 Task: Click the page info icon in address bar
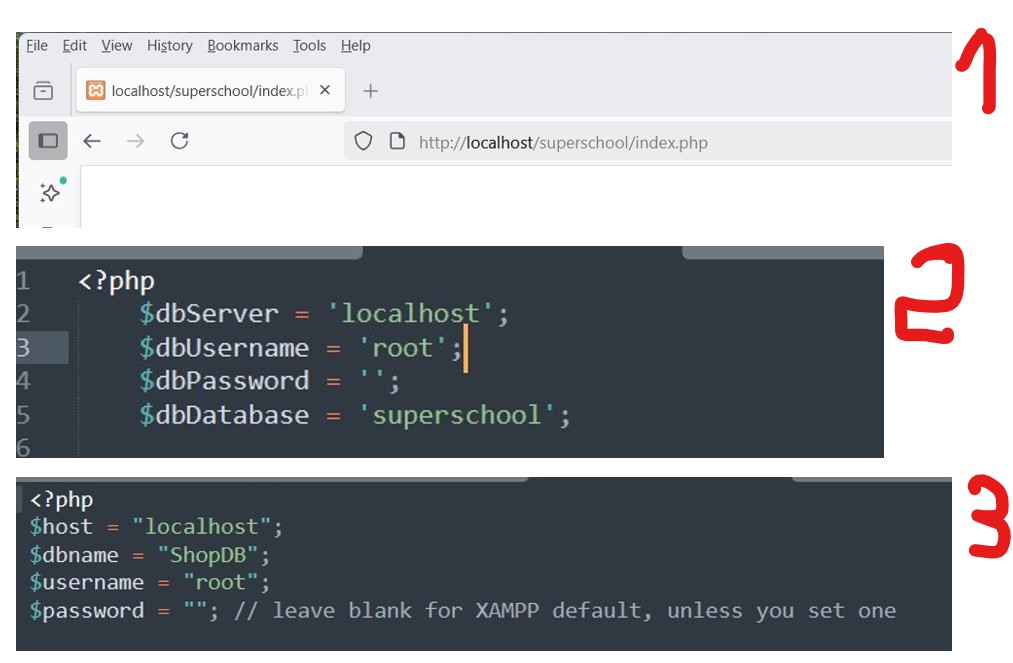click(397, 142)
